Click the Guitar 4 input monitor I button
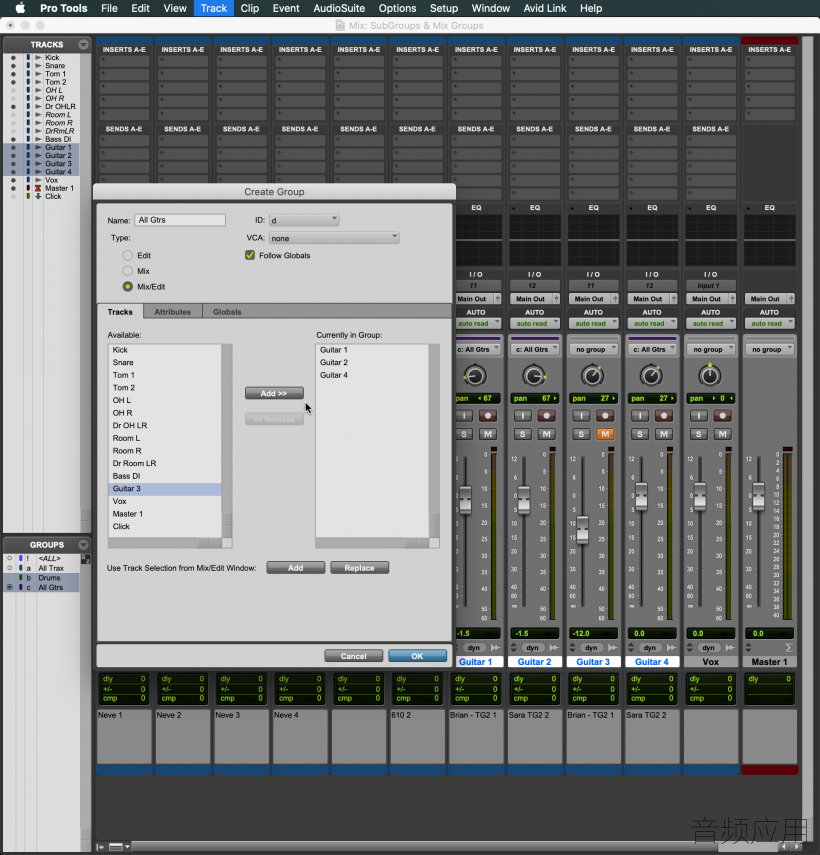This screenshot has height=855, width=820. click(640, 416)
